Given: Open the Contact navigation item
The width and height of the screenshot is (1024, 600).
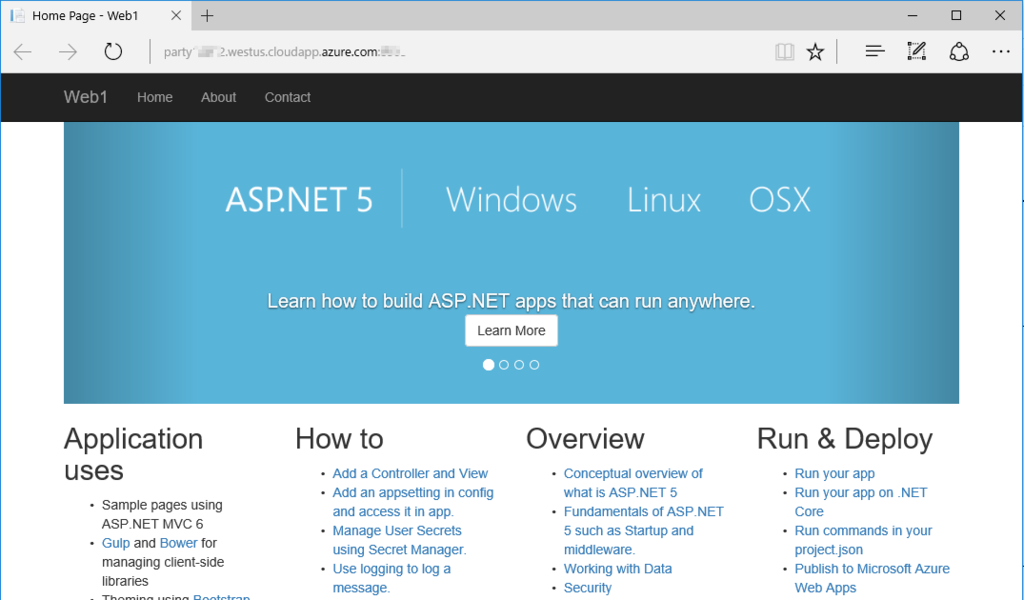Looking at the screenshot, I should pos(287,97).
